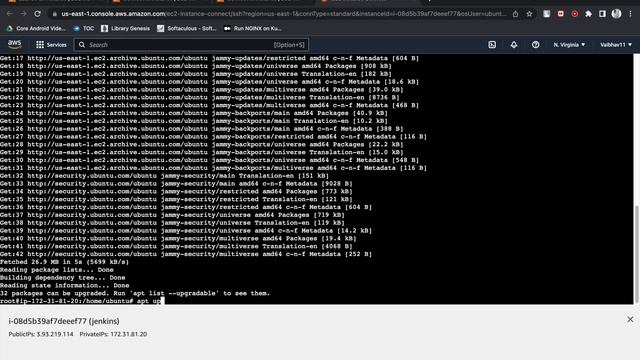640x360 pixels.
Task: Toggle the browser side panel icon
Action: point(602,14)
